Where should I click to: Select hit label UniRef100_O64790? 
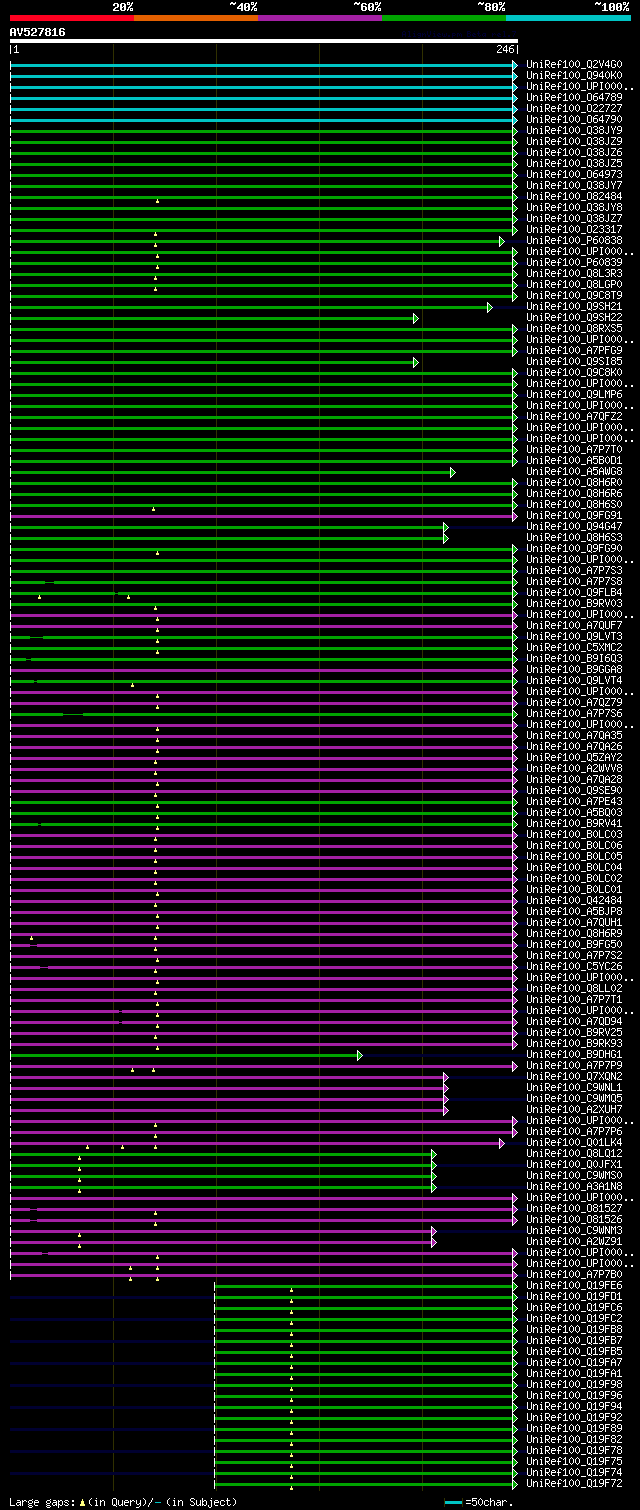pyautogui.click(x=574, y=120)
